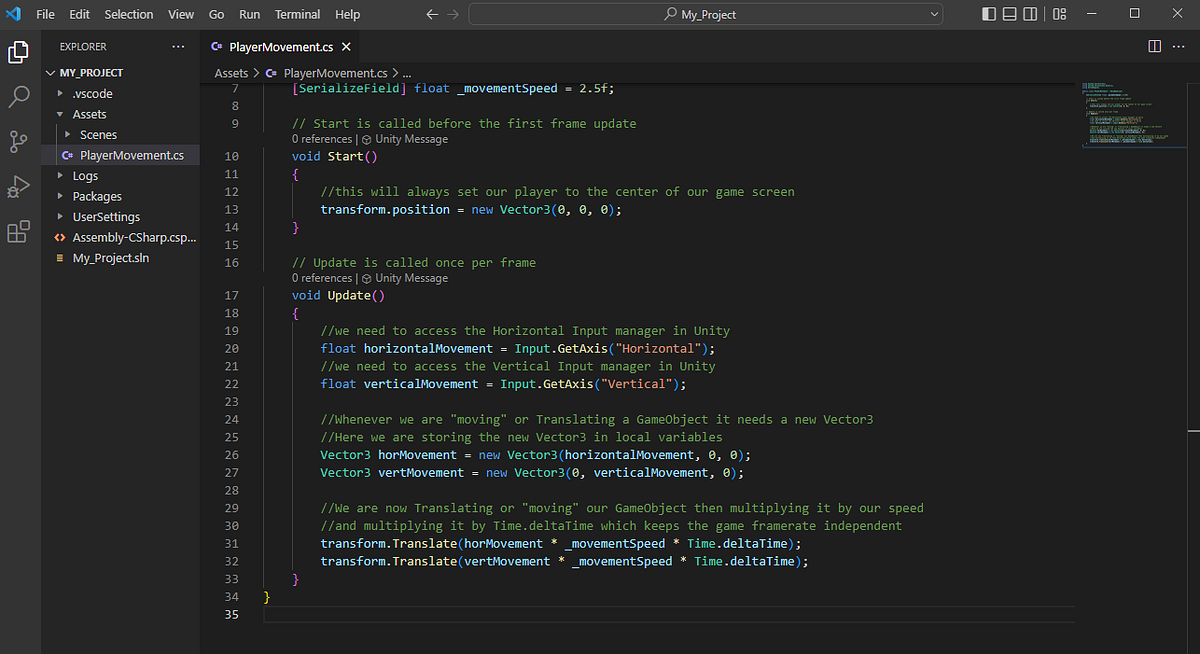The height and width of the screenshot is (654, 1200).
Task: Open the File menu
Action: pos(45,14)
